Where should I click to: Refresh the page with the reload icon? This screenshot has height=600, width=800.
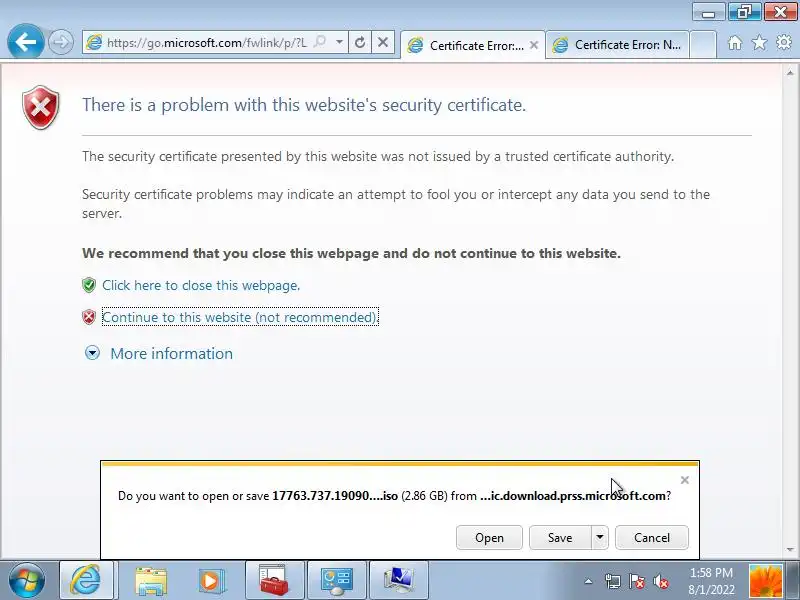pyautogui.click(x=360, y=42)
